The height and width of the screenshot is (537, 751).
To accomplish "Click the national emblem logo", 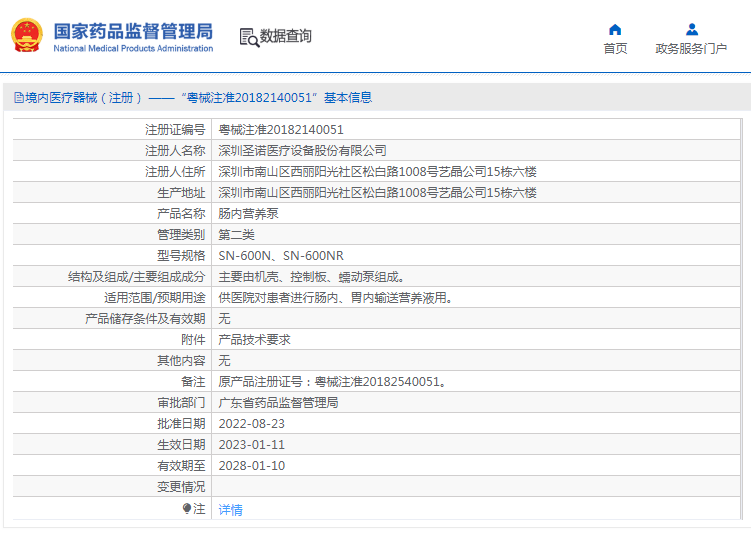I will pos(27,35).
